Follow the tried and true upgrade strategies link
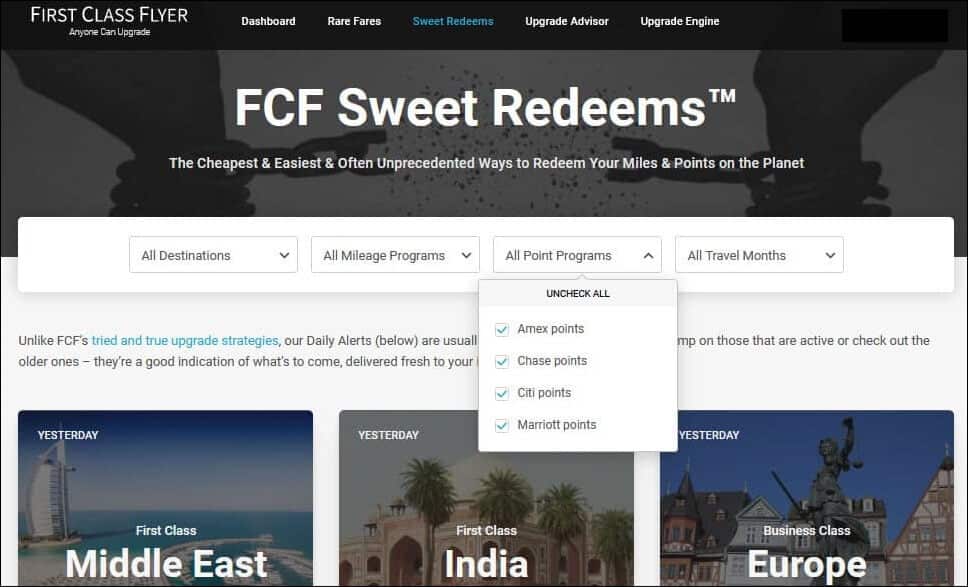 [185, 341]
